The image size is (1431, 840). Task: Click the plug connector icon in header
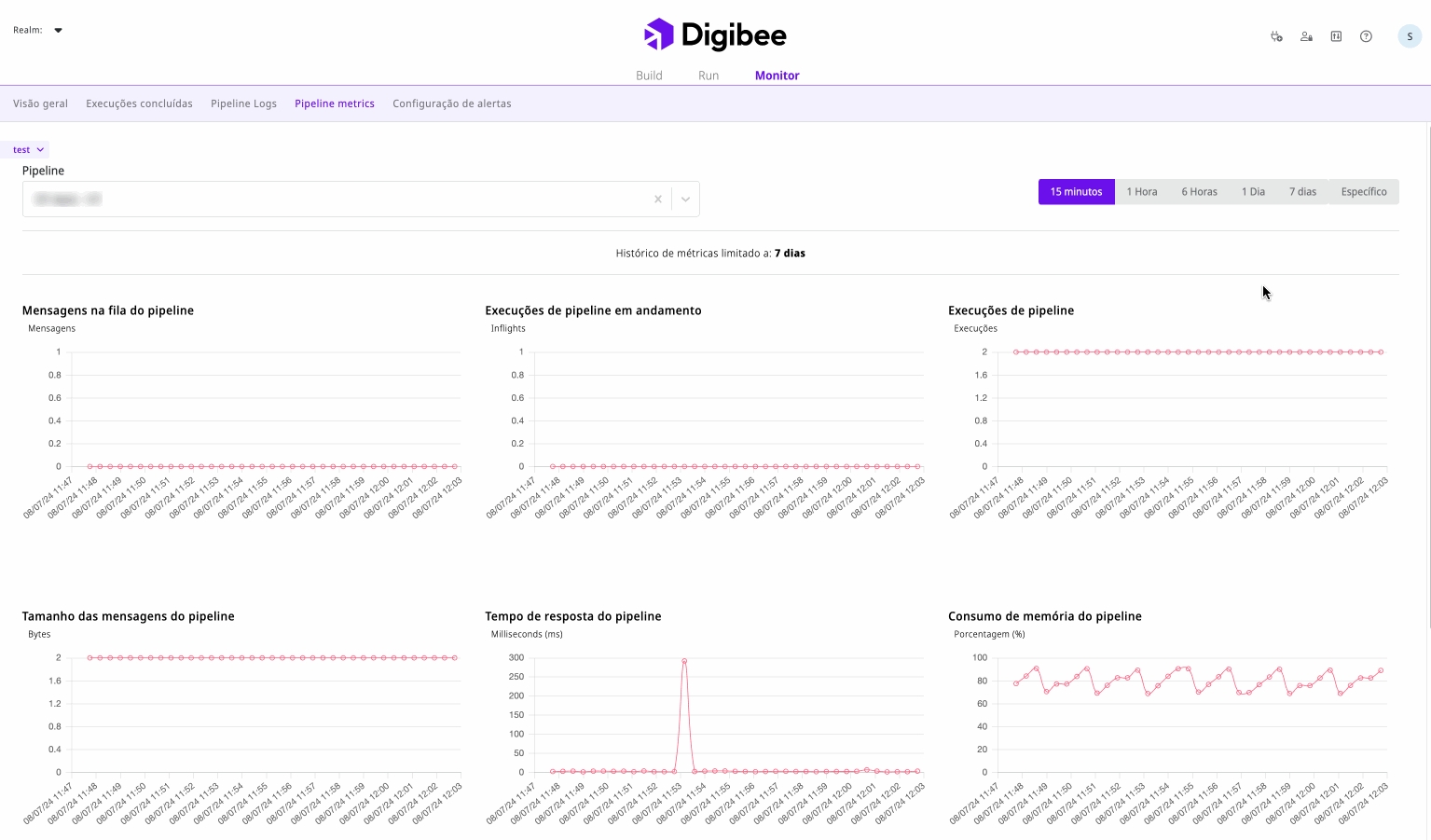pos(1276,36)
